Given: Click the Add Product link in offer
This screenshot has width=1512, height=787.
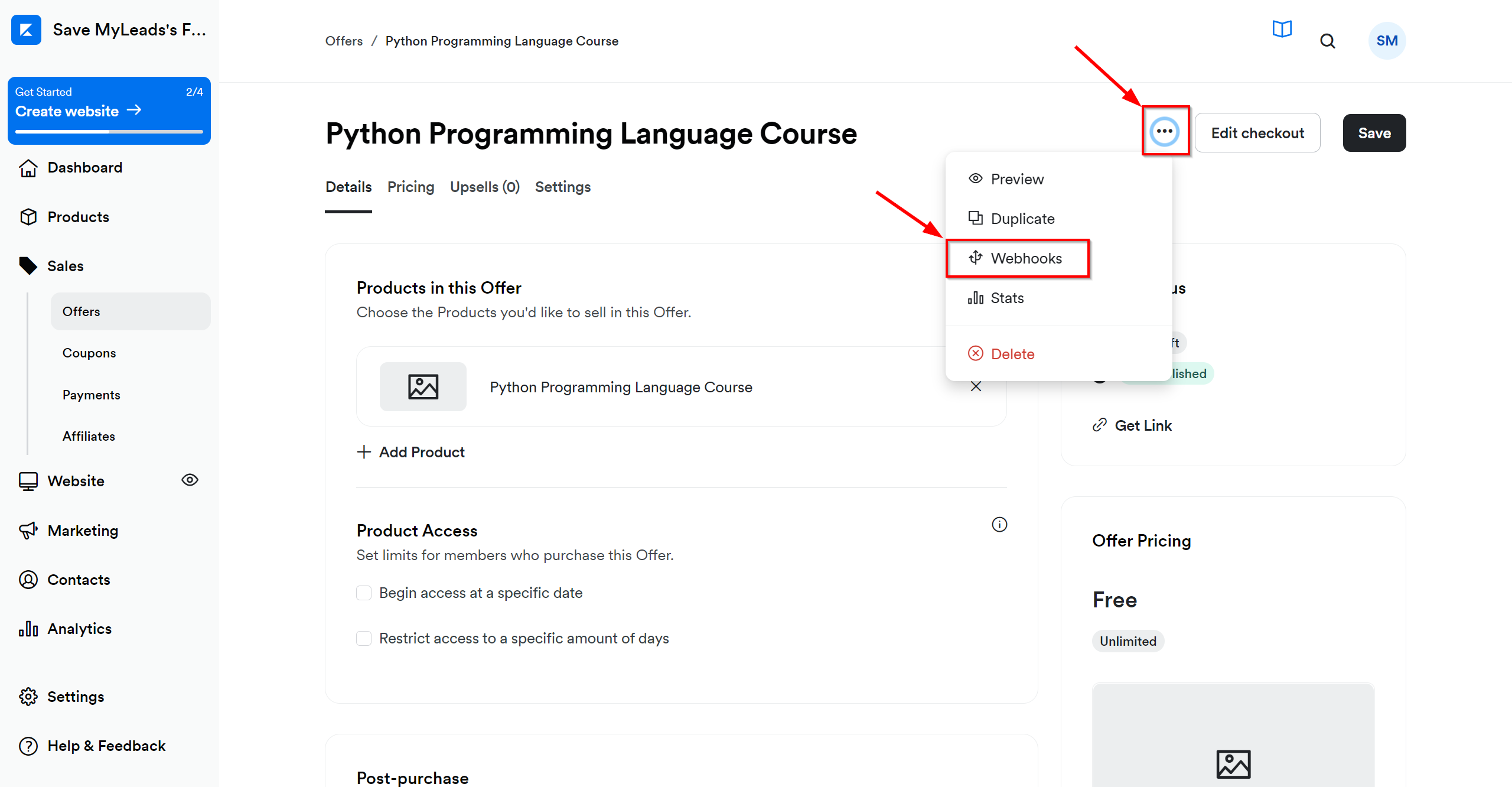Looking at the screenshot, I should click(412, 452).
